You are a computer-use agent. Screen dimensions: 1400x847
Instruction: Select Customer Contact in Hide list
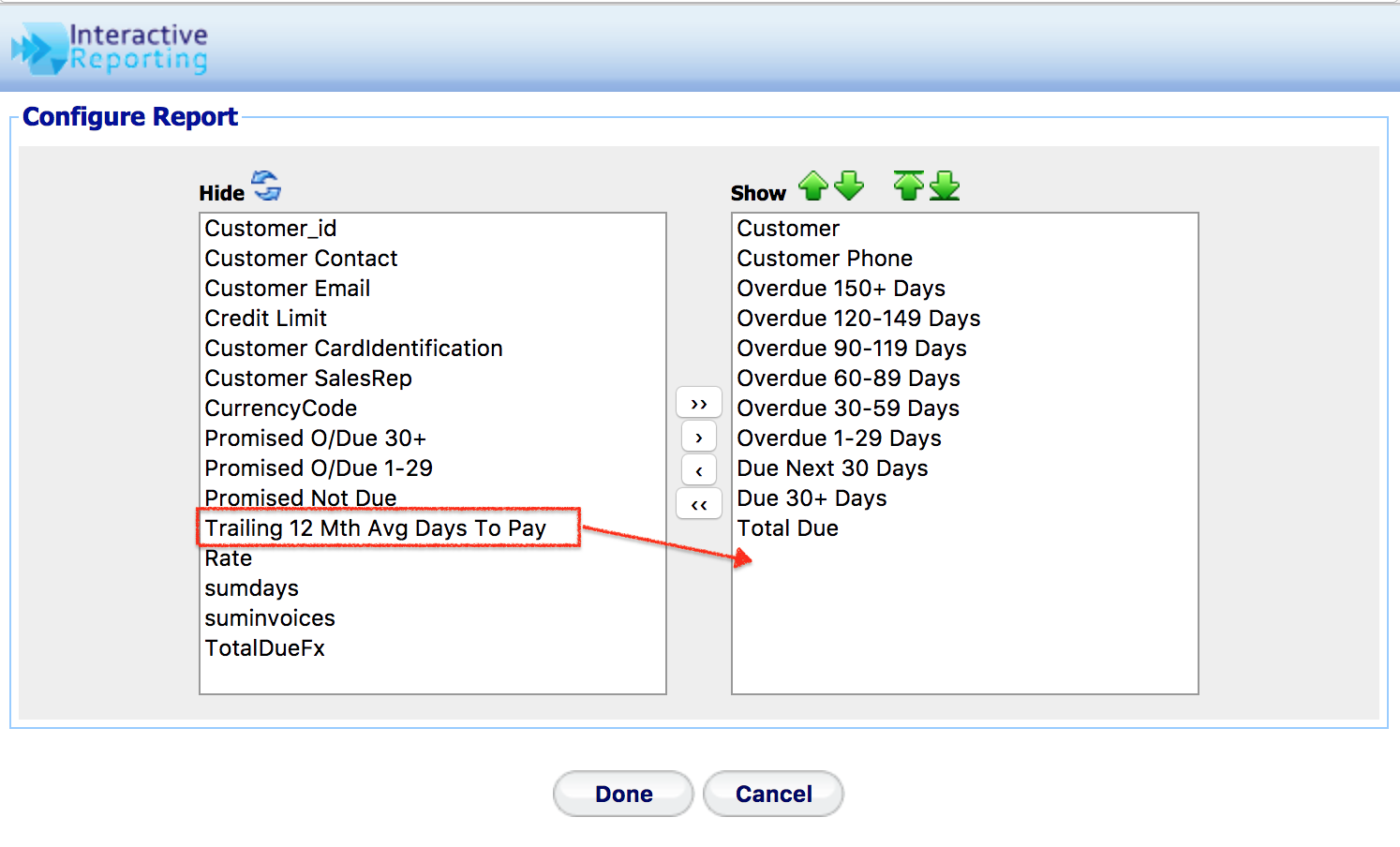click(x=433, y=259)
